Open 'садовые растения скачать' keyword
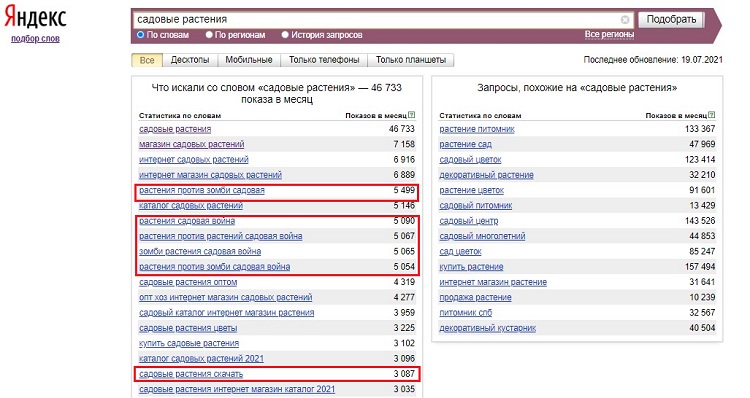The height and width of the screenshot is (398, 750). tap(191, 374)
